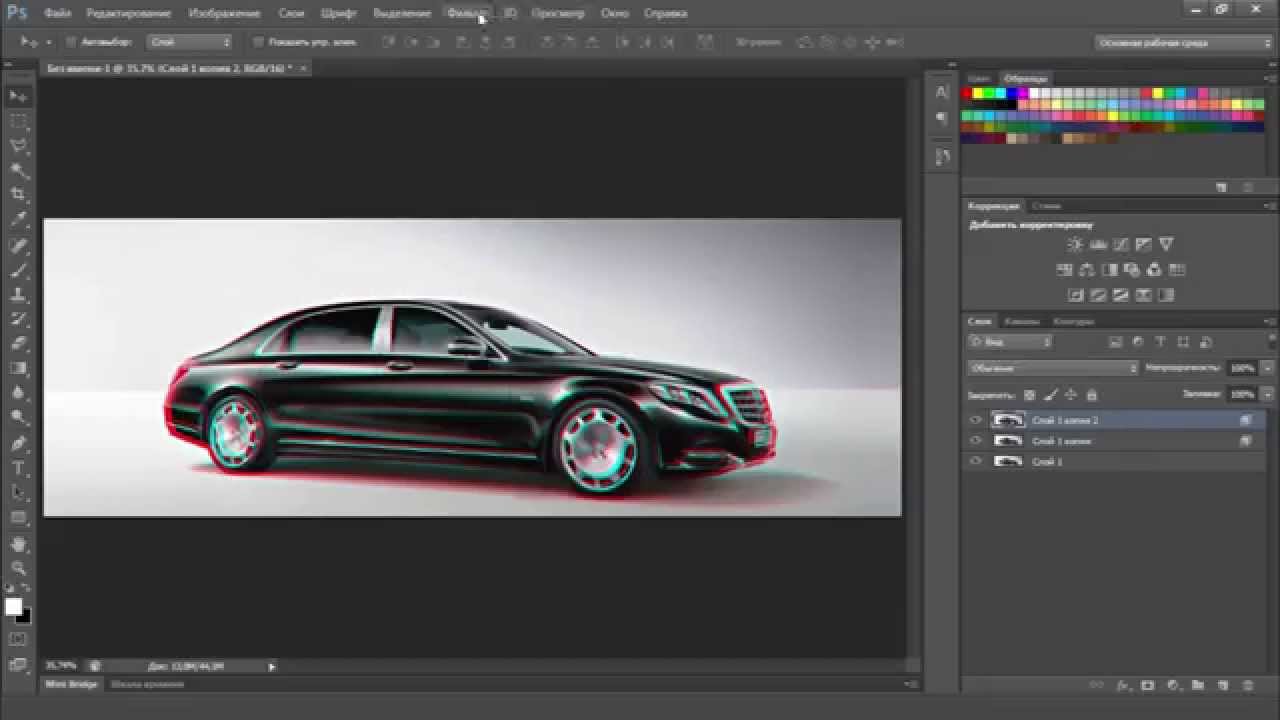The width and height of the screenshot is (1280, 720).
Task: Add a Black & White adjustment
Action: 1109,270
